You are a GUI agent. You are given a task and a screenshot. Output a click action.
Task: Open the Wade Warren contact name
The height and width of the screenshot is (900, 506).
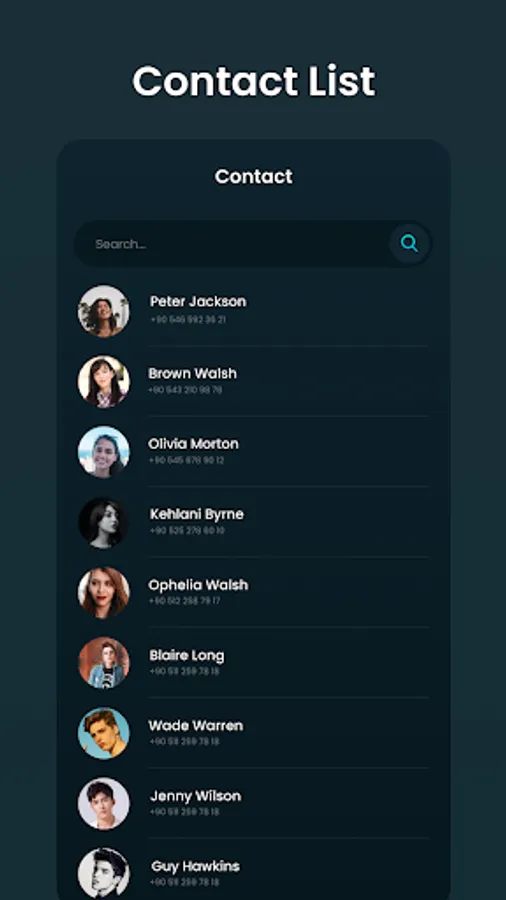[x=196, y=726]
